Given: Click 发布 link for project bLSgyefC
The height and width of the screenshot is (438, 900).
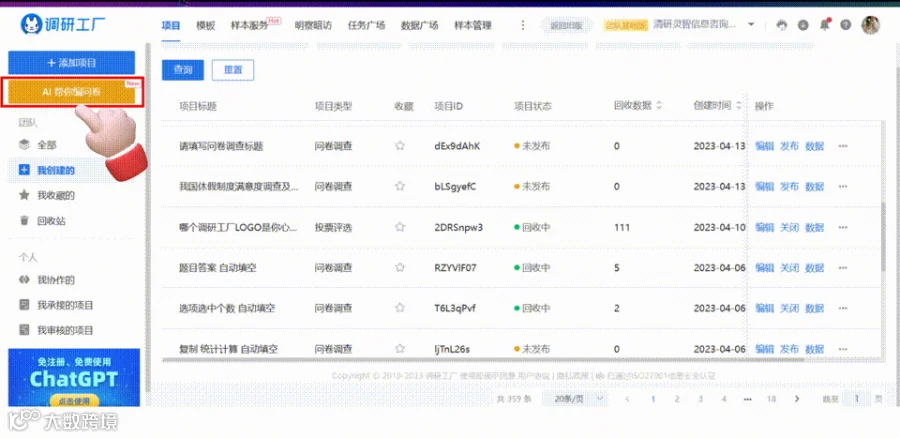Looking at the screenshot, I should coord(789,187).
